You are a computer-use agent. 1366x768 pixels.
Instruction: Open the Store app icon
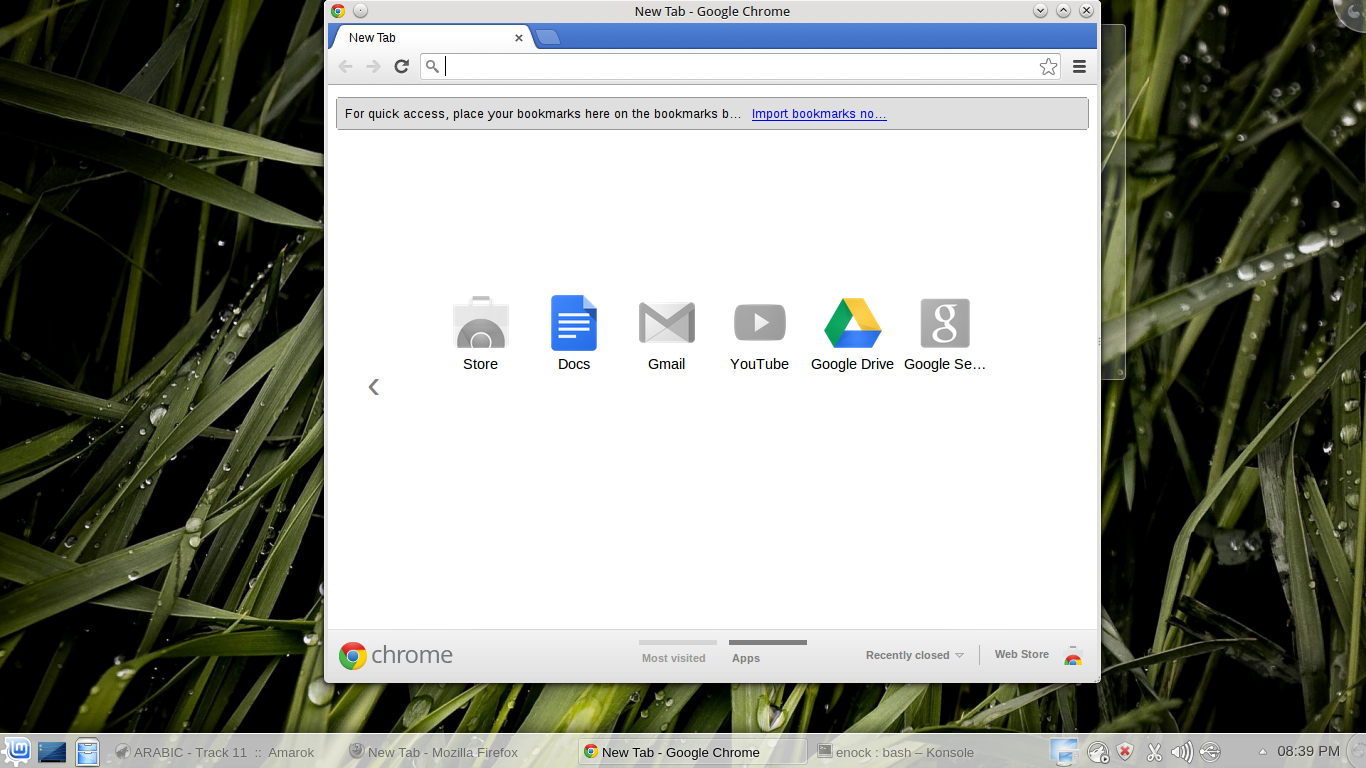coord(481,323)
